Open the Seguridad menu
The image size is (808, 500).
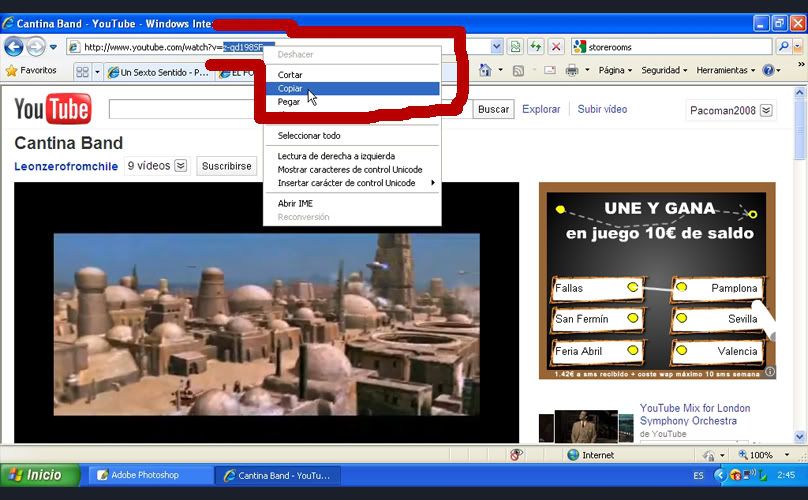664,70
